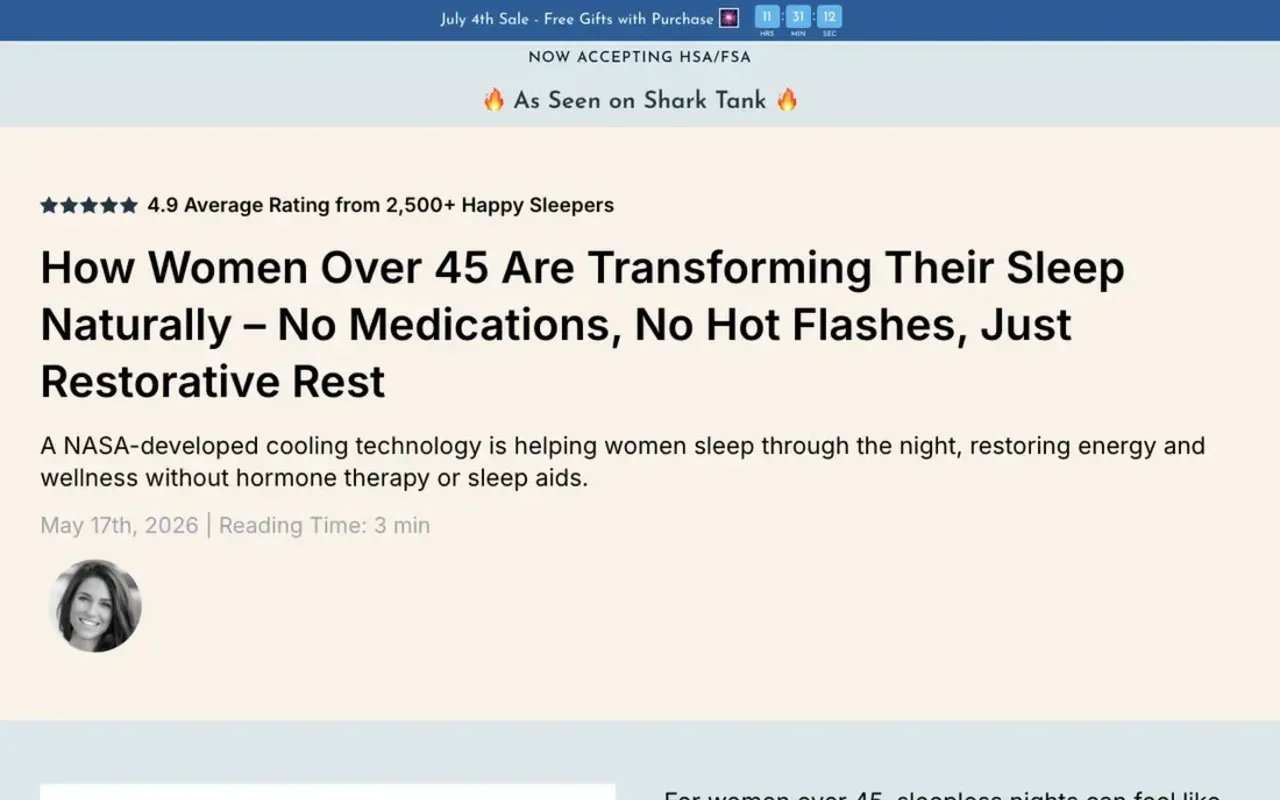The image size is (1280, 800).
Task: Click the July 4th Sale banner text
Action: click(x=577, y=19)
